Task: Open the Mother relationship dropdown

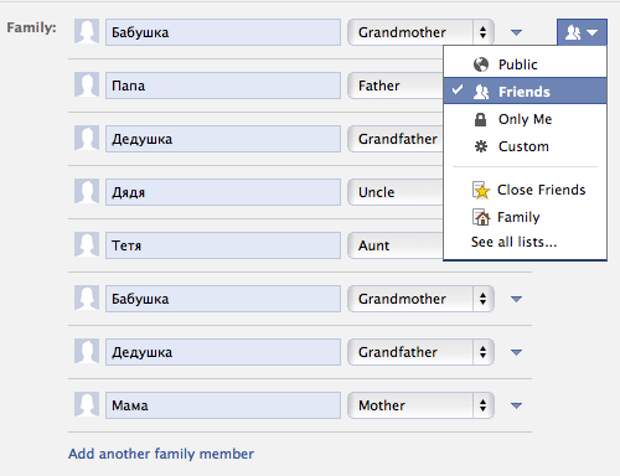Action: [x=421, y=405]
